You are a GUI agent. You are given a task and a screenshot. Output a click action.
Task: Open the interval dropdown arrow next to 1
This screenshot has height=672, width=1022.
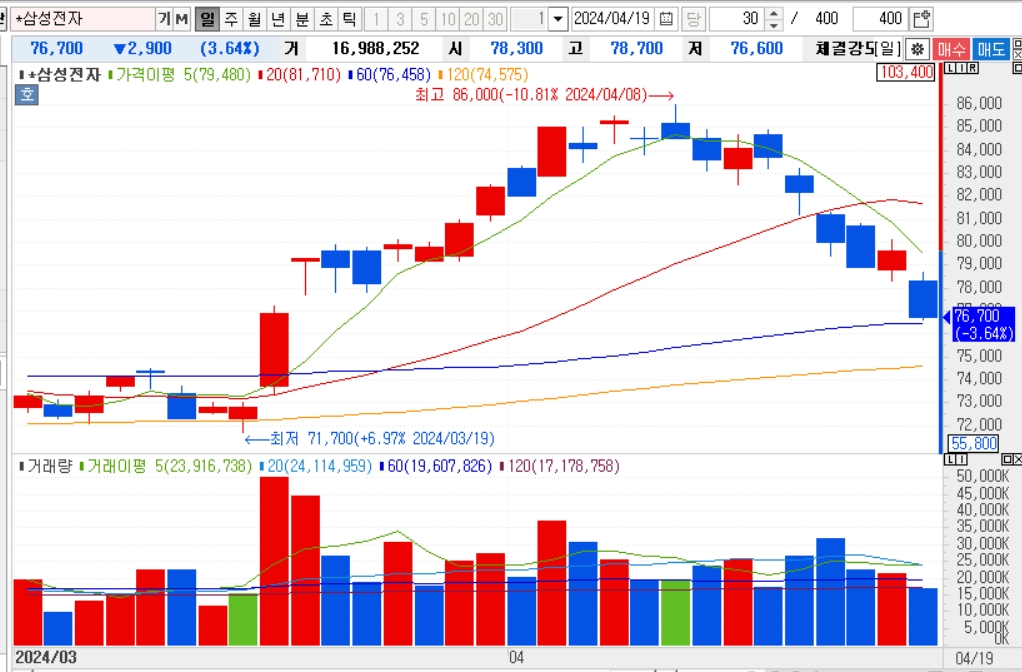tap(558, 19)
